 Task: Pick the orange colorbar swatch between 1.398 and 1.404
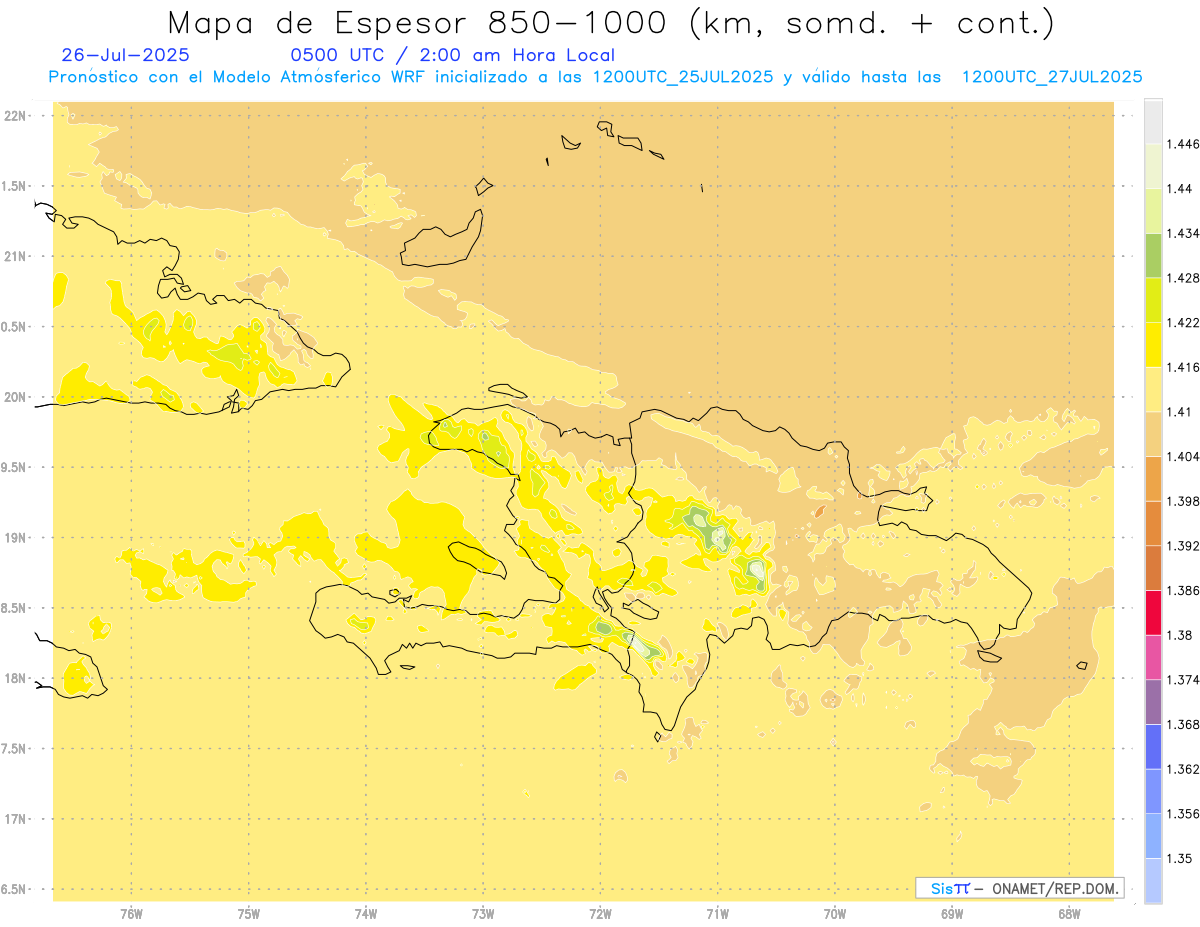(1153, 479)
